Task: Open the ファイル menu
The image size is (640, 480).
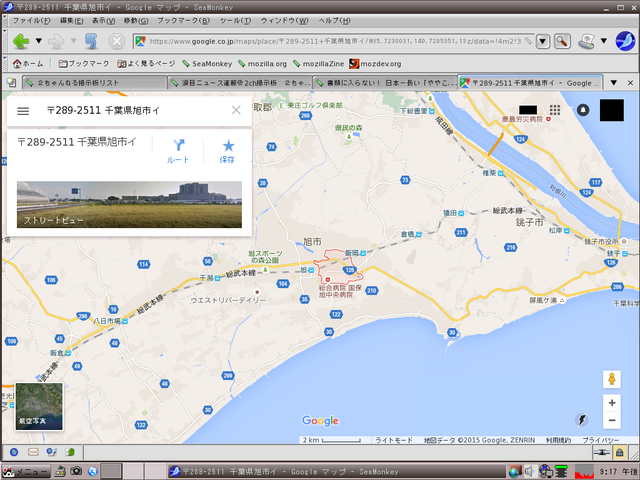Action: [x=31, y=20]
